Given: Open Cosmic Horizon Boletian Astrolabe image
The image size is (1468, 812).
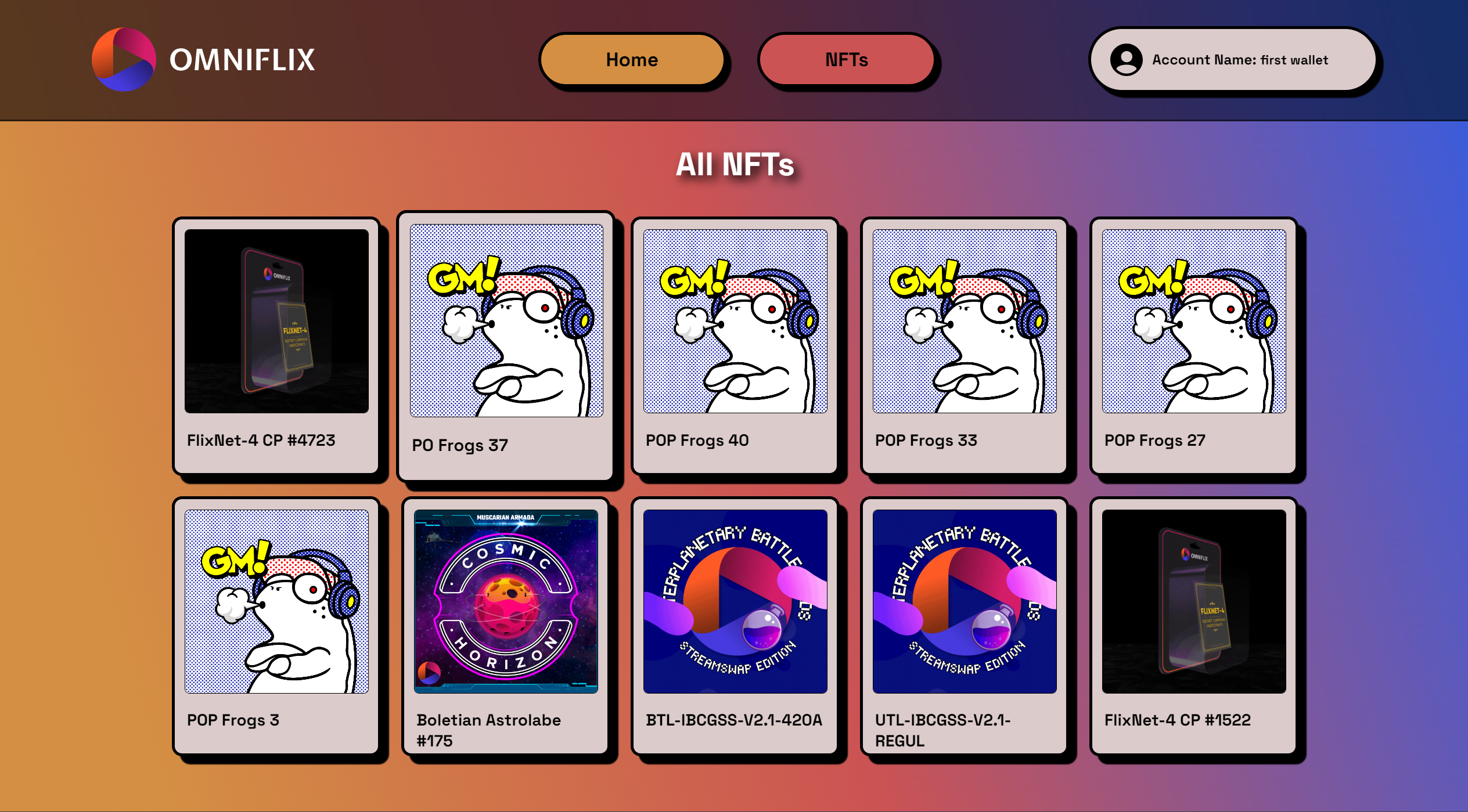Looking at the screenshot, I should pos(506,601).
